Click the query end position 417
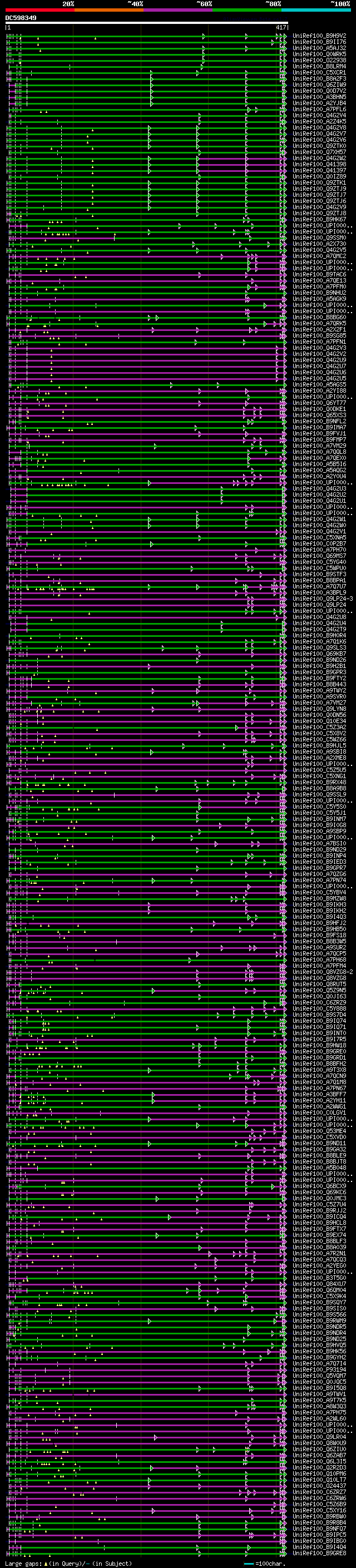The width and height of the screenshot is (356, 1568). pyautogui.click(x=280, y=28)
